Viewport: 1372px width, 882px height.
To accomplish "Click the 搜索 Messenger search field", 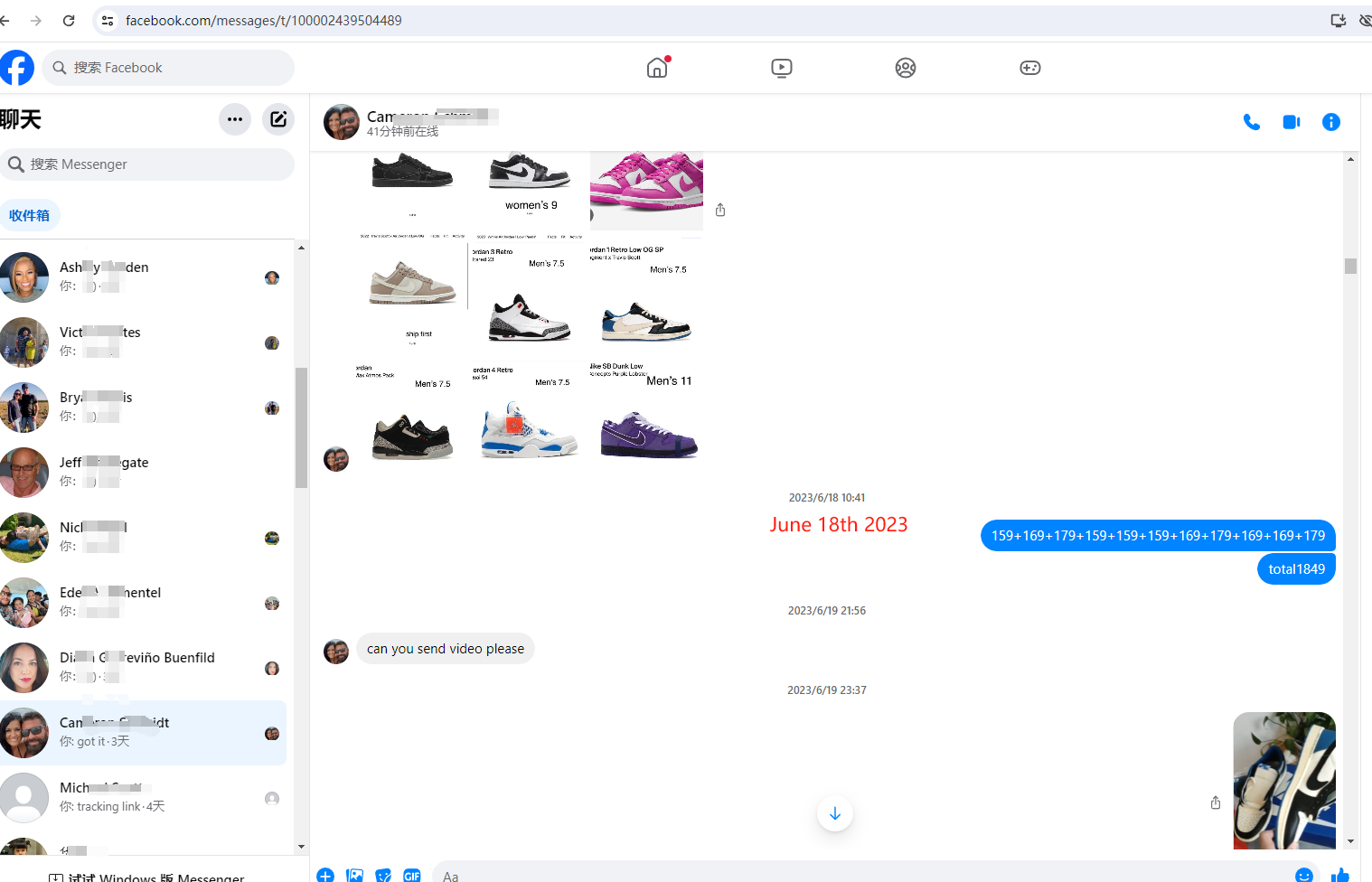I will (147, 164).
